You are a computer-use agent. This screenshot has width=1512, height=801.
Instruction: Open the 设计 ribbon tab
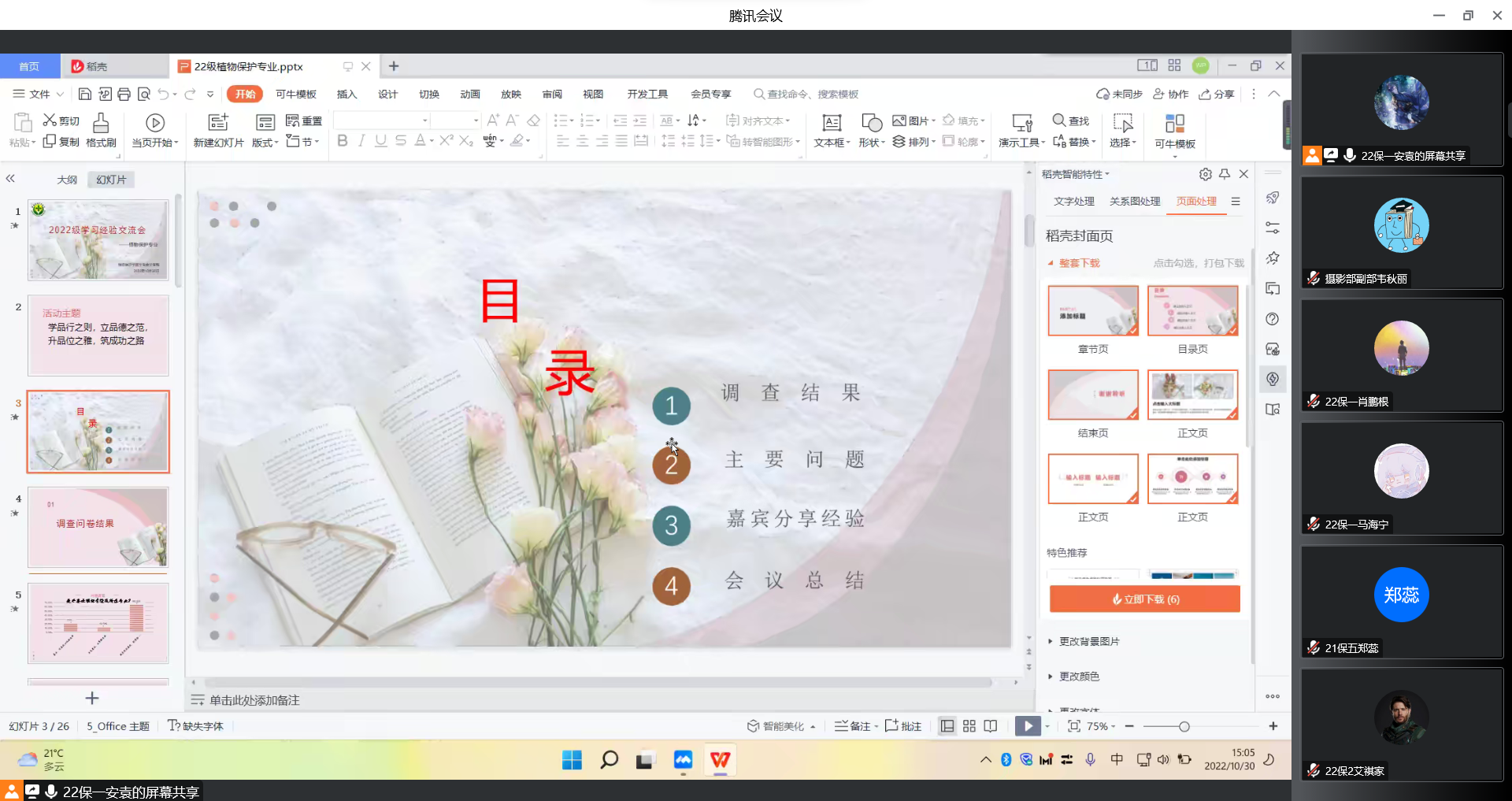(x=387, y=95)
